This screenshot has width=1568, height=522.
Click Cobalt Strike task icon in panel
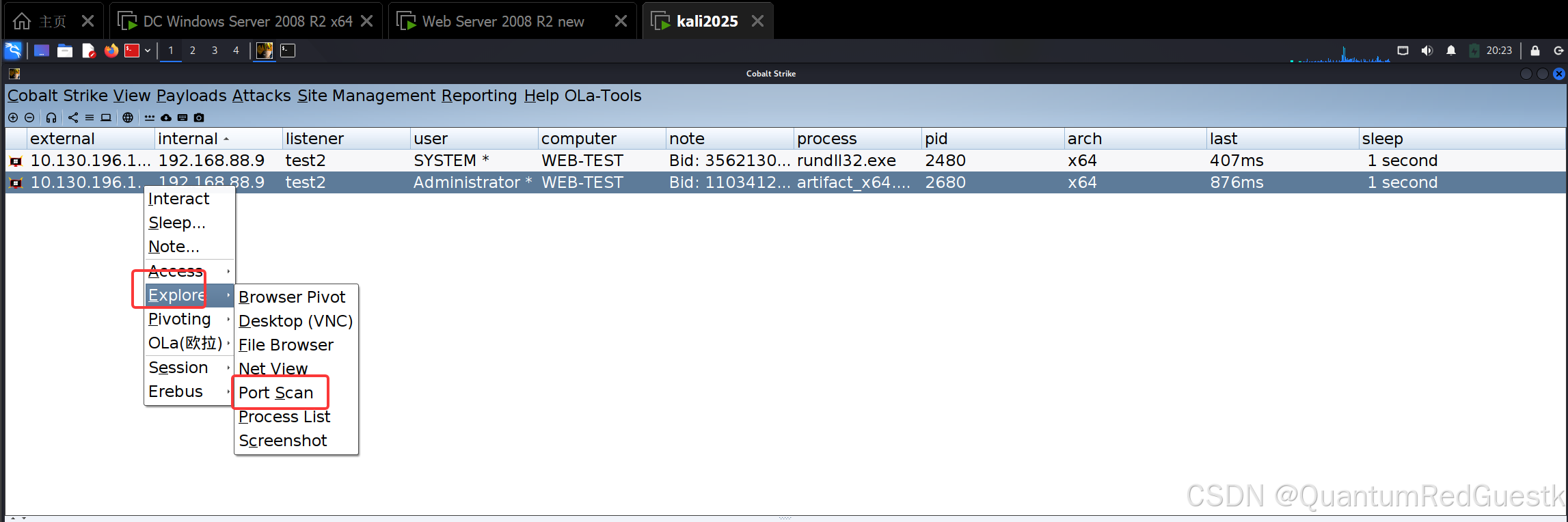pos(265,51)
